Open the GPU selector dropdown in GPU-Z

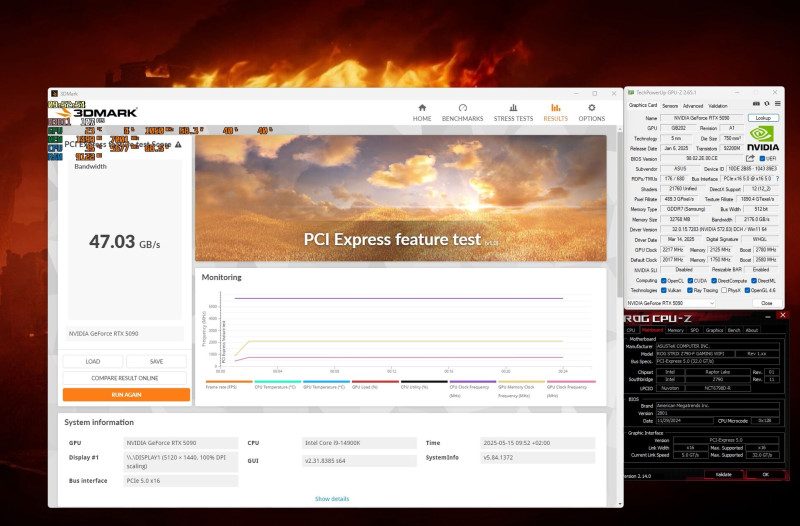coord(670,303)
